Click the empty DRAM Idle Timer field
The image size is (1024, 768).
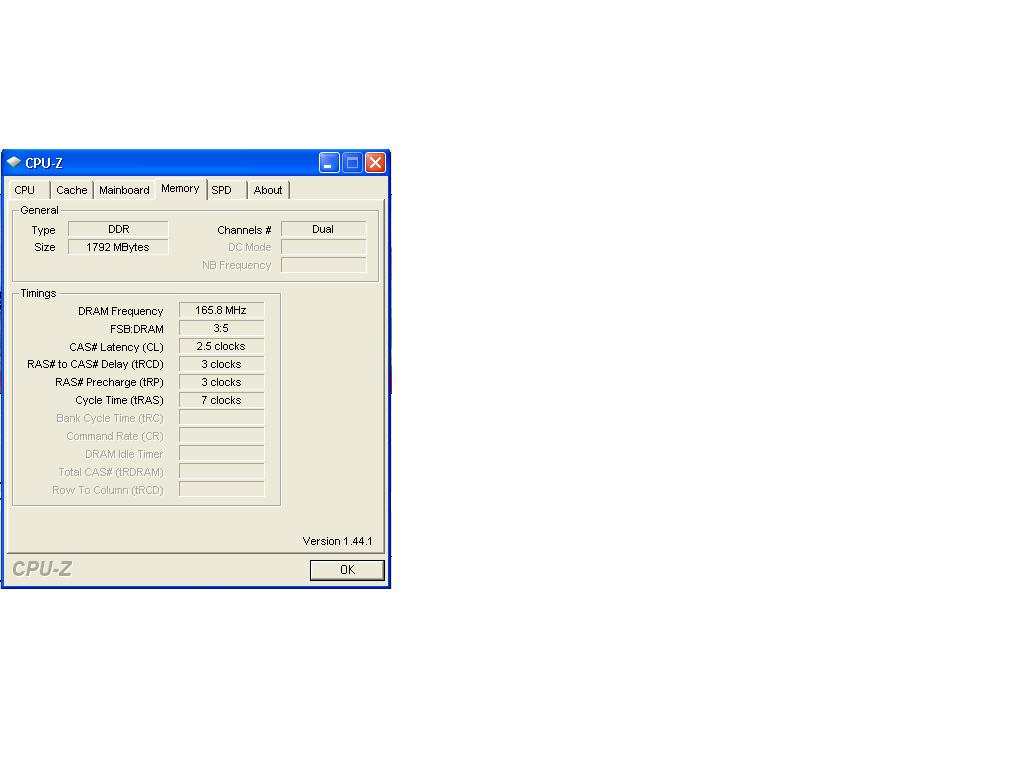coord(221,454)
